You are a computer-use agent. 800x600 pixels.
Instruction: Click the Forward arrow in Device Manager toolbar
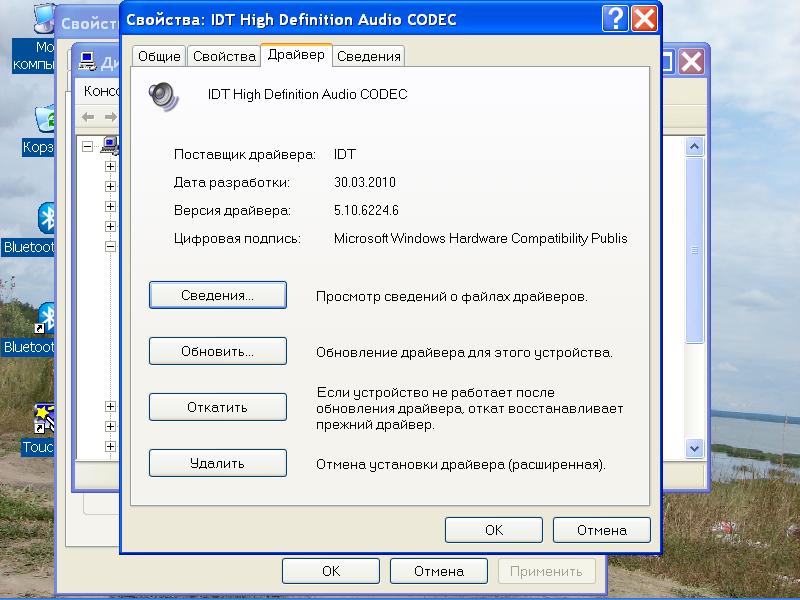[x=108, y=117]
